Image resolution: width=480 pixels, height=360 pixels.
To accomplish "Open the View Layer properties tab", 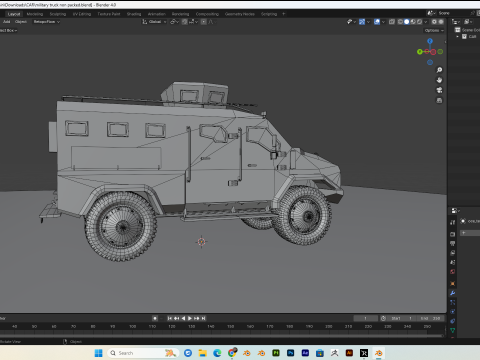I will pos(453,253).
